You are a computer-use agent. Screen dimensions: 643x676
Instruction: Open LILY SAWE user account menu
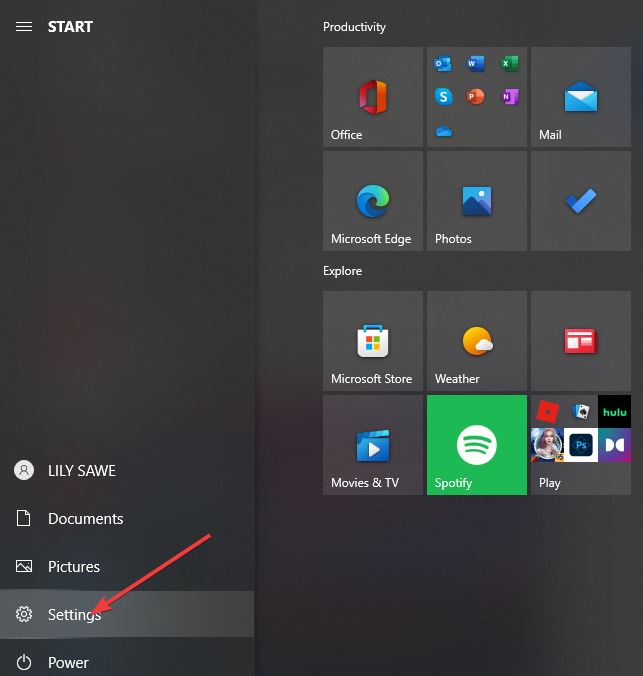[127, 470]
